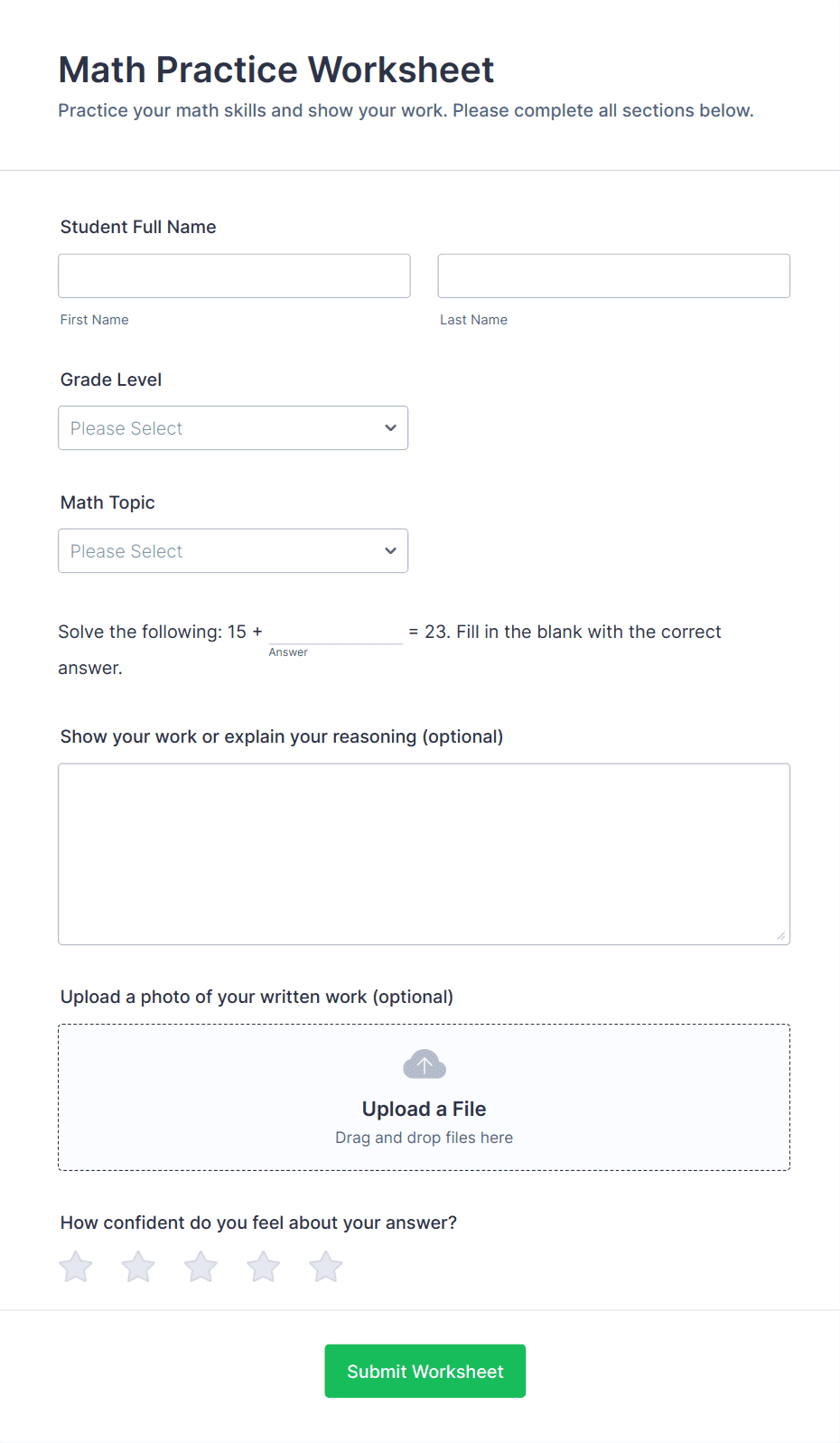The height and width of the screenshot is (1443, 840).
Task: Click the Student Full Name label
Action: point(137,227)
